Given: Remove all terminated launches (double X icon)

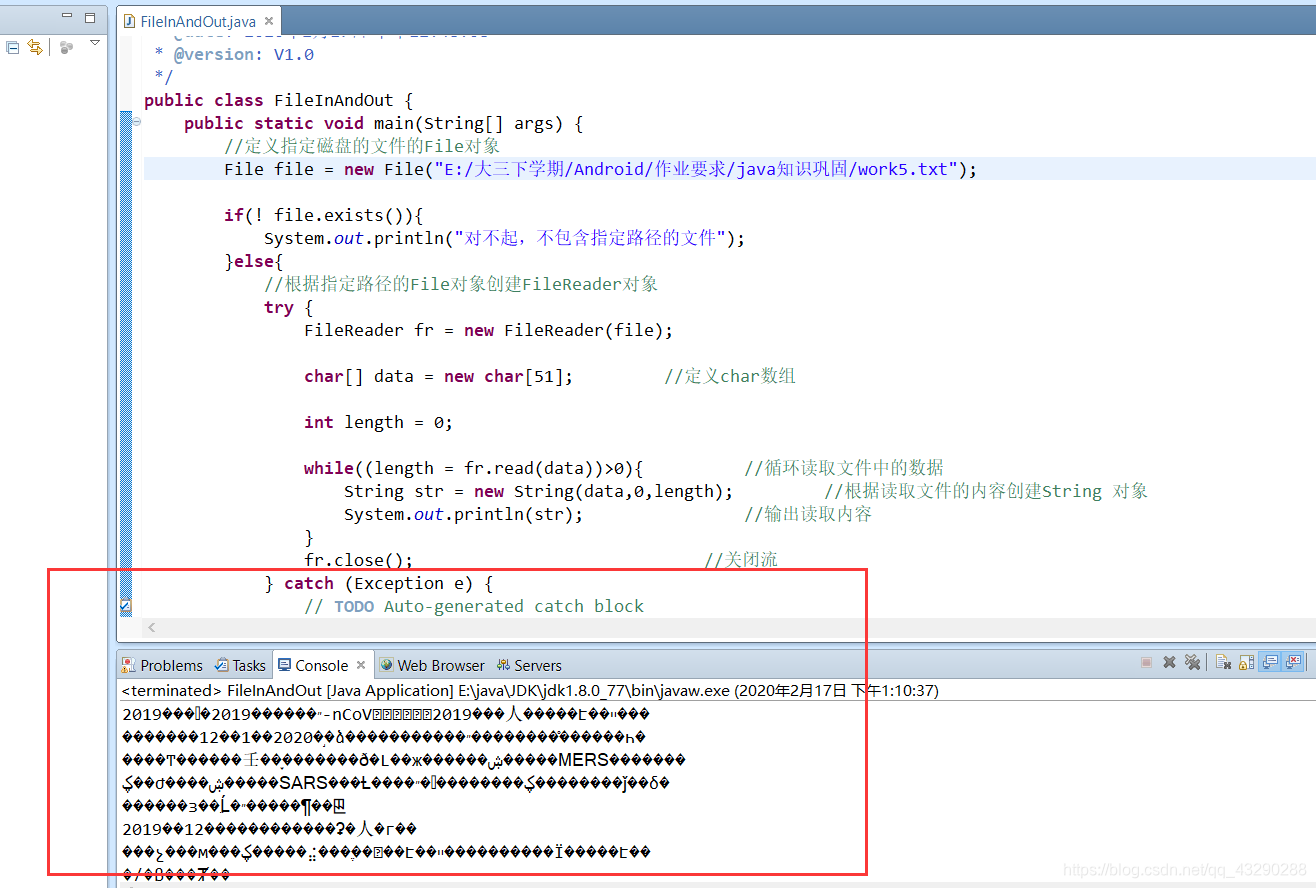Looking at the screenshot, I should point(1192,663).
